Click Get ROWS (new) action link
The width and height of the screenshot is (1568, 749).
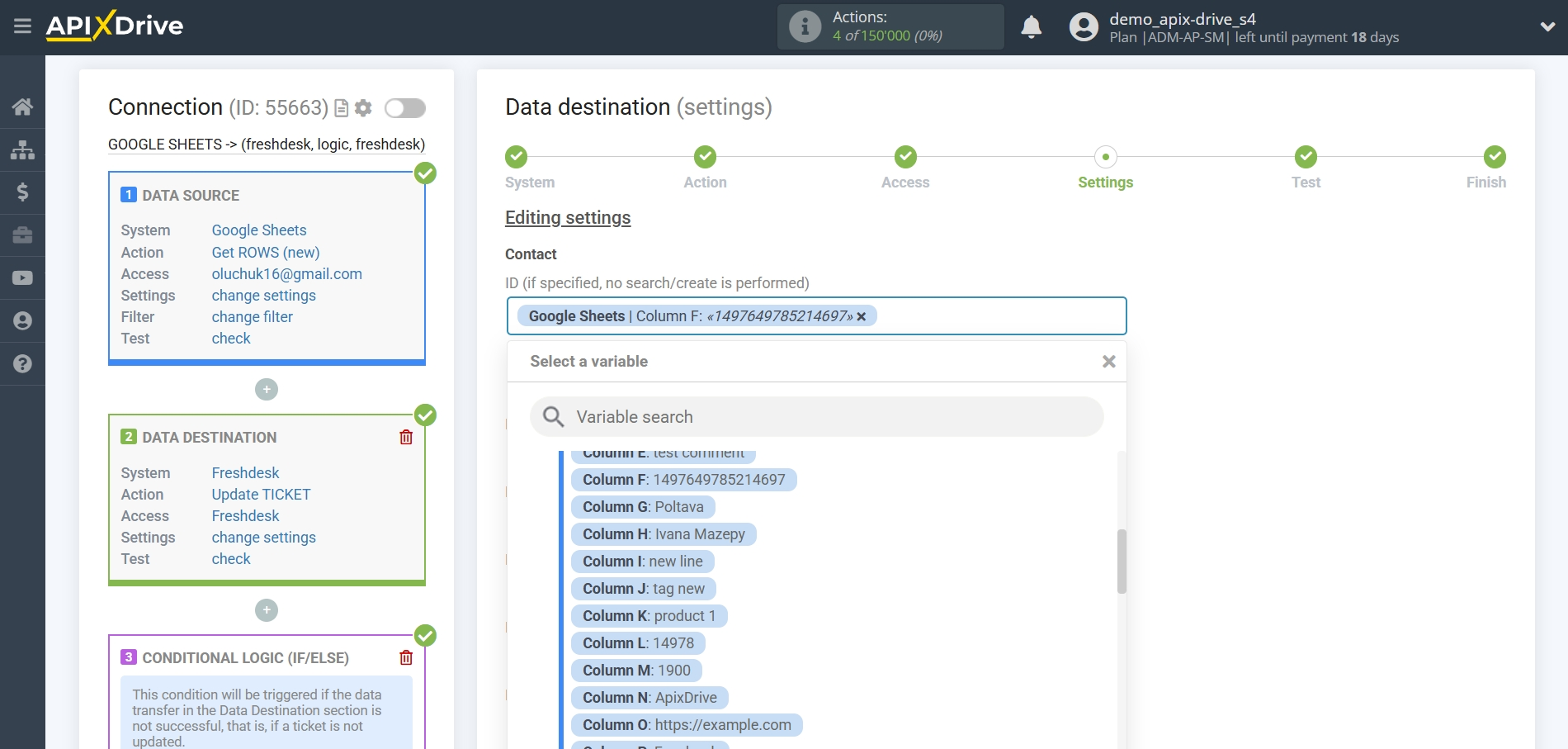click(x=266, y=253)
